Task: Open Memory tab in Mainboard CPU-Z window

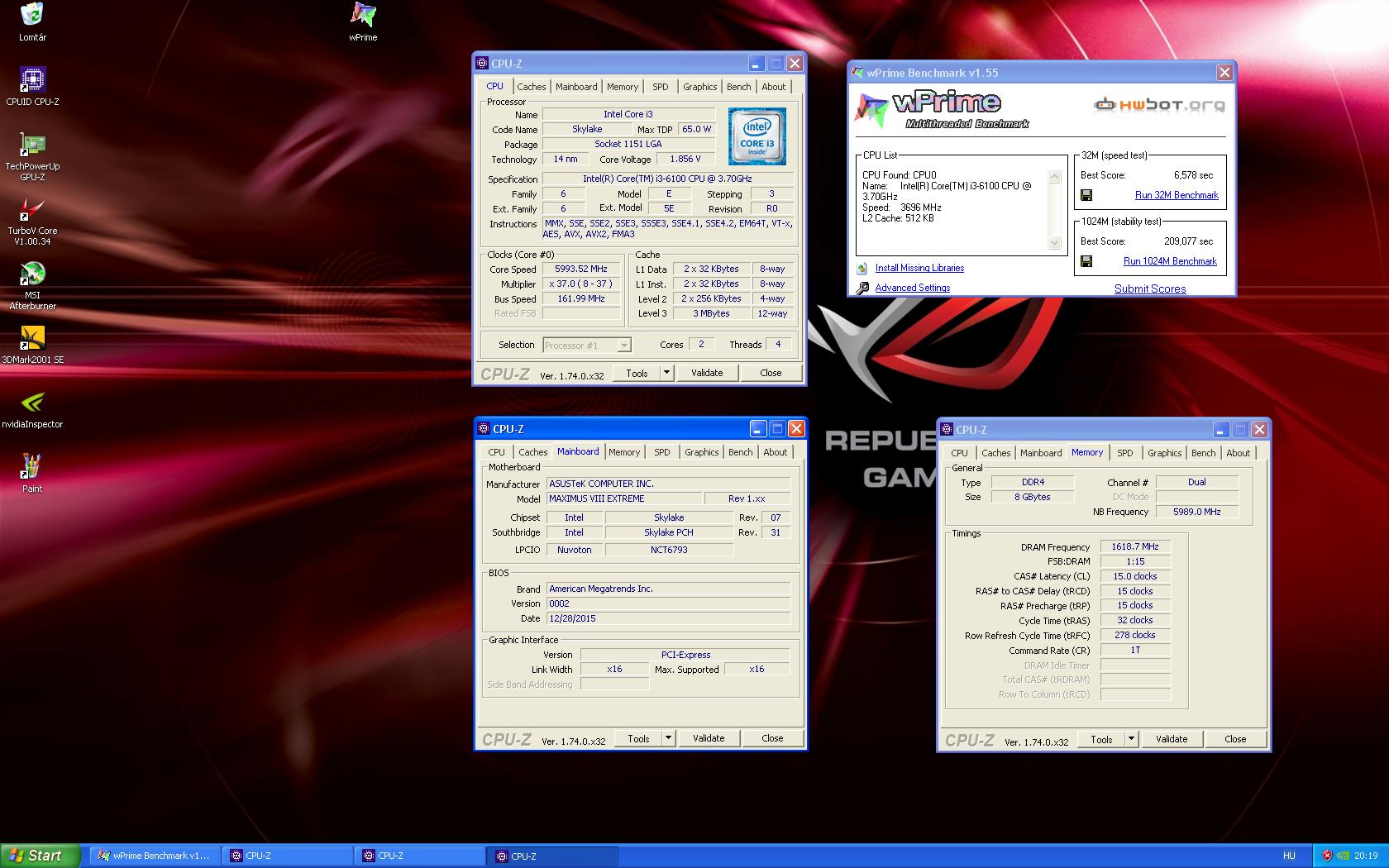Action: [624, 452]
